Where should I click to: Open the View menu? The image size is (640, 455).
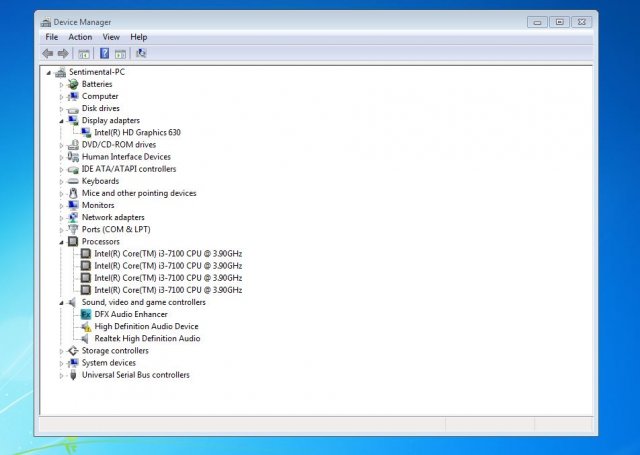(x=111, y=37)
